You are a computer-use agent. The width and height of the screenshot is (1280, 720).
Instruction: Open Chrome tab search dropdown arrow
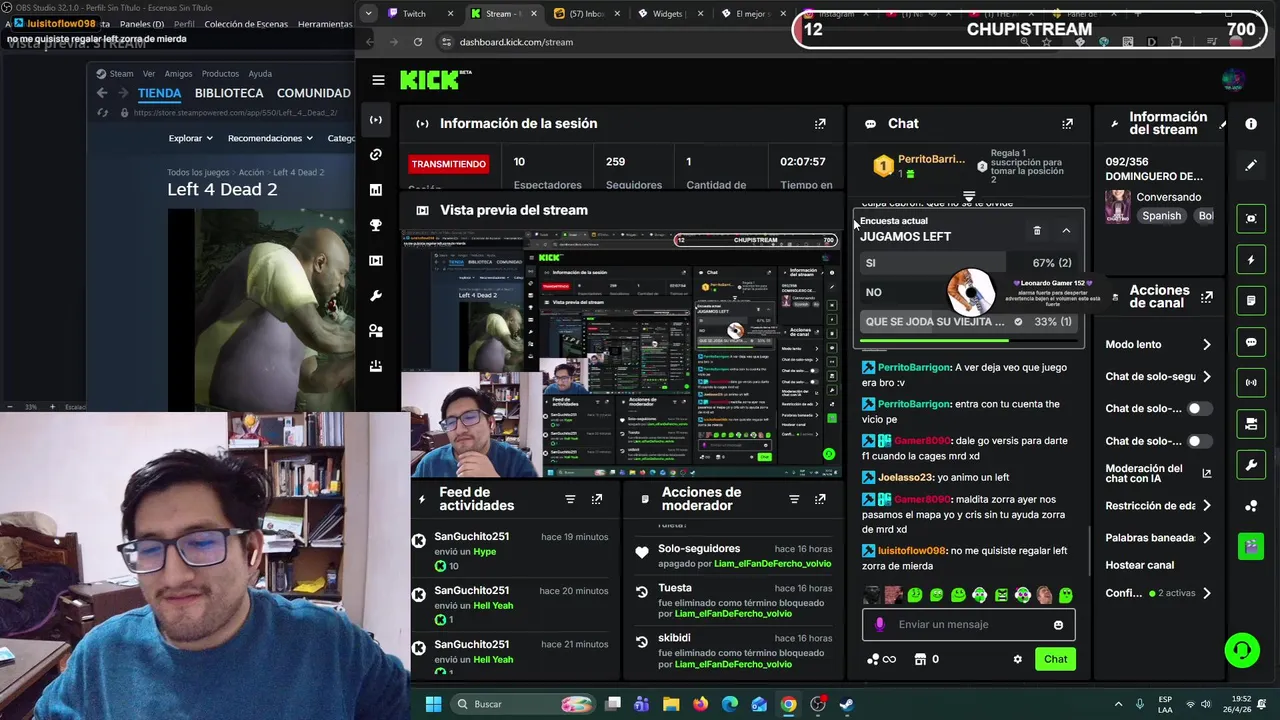369,14
